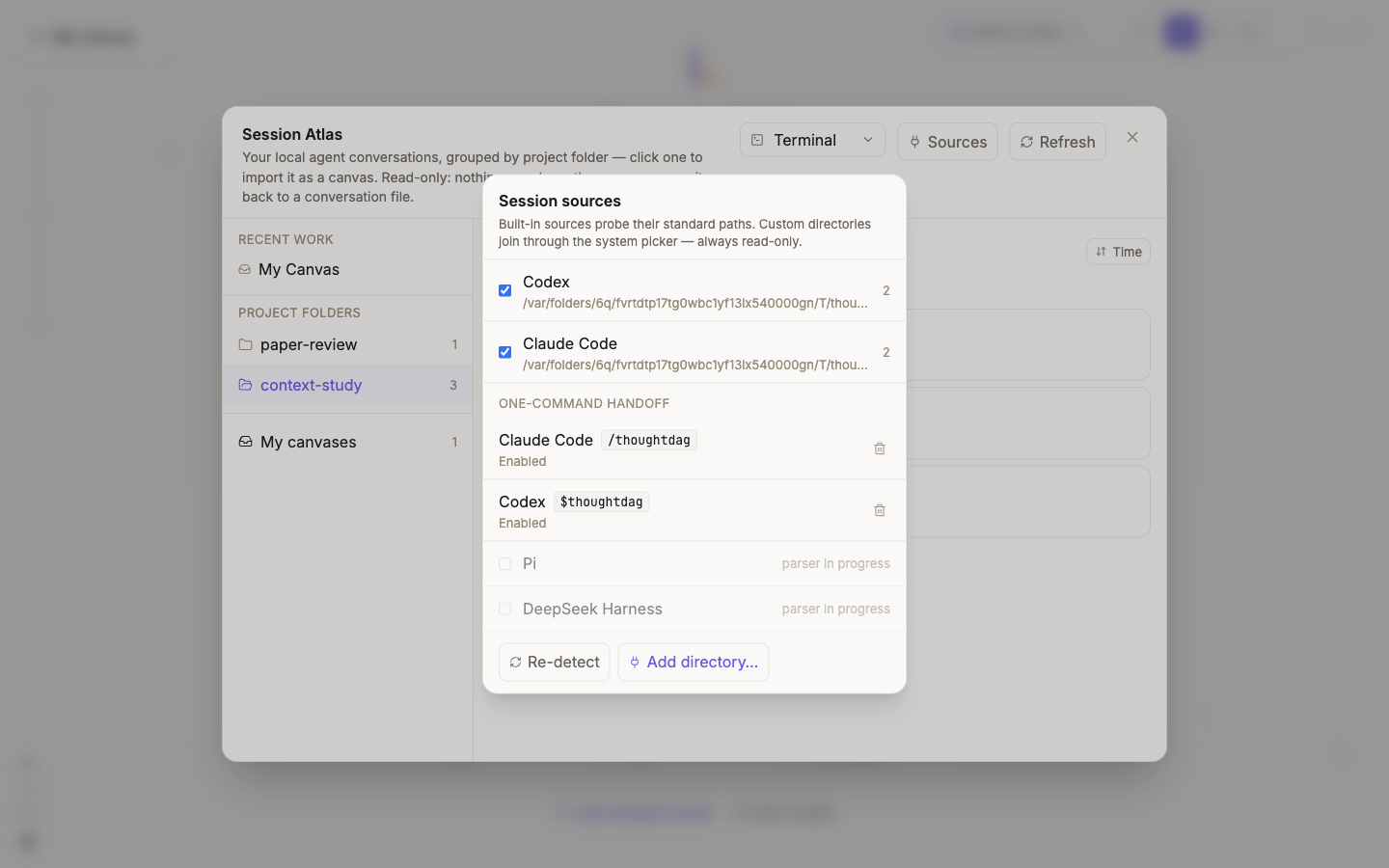
Task: Click the Claude Code source path text
Action: (695, 365)
